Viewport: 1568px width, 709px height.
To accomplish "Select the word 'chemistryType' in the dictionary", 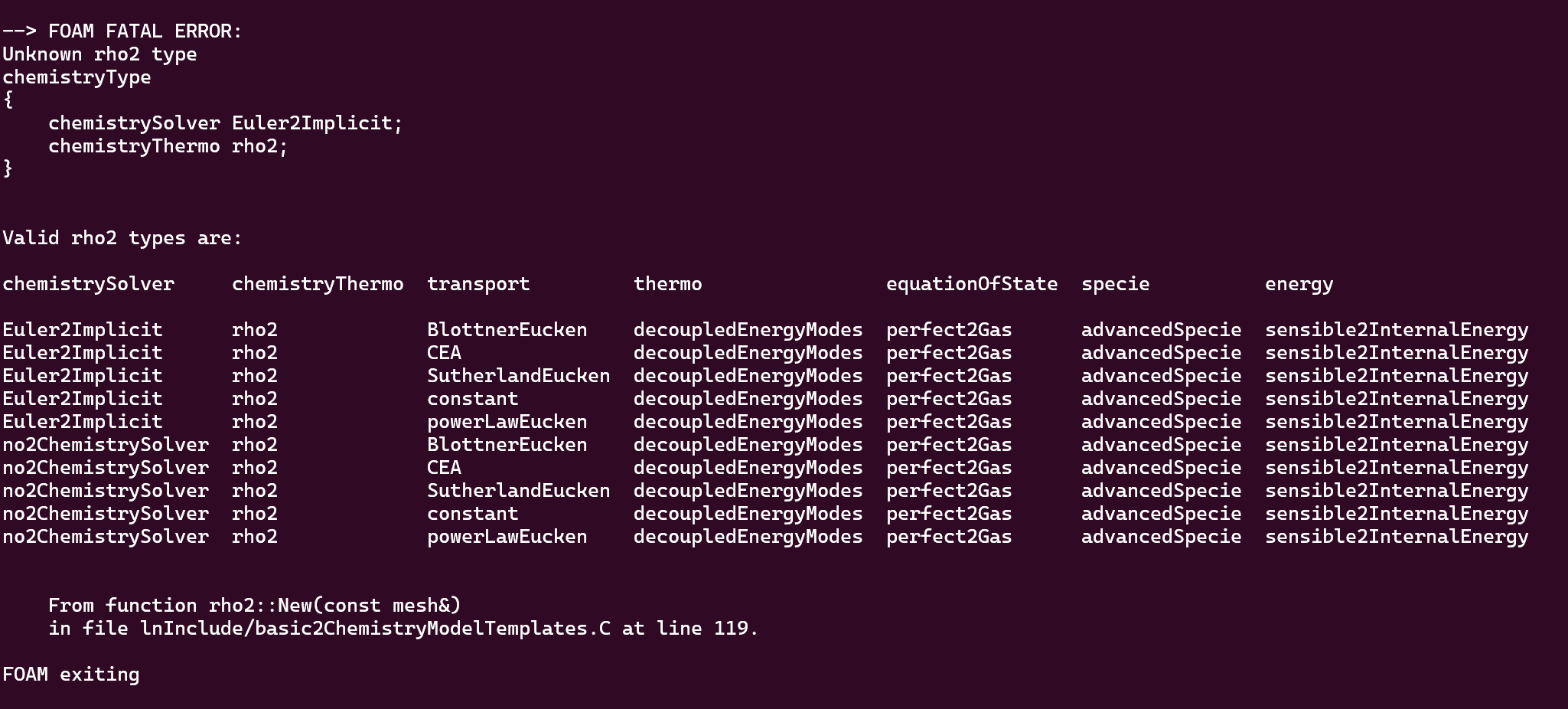I will (x=77, y=77).
